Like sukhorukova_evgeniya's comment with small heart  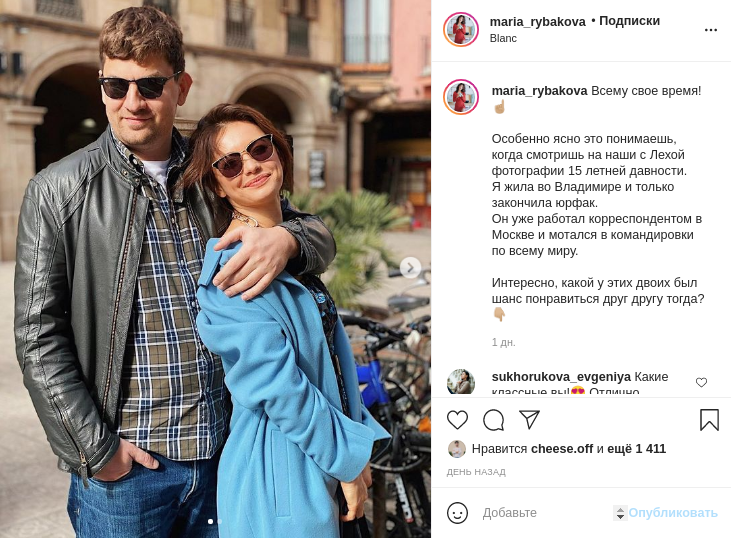tap(701, 382)
